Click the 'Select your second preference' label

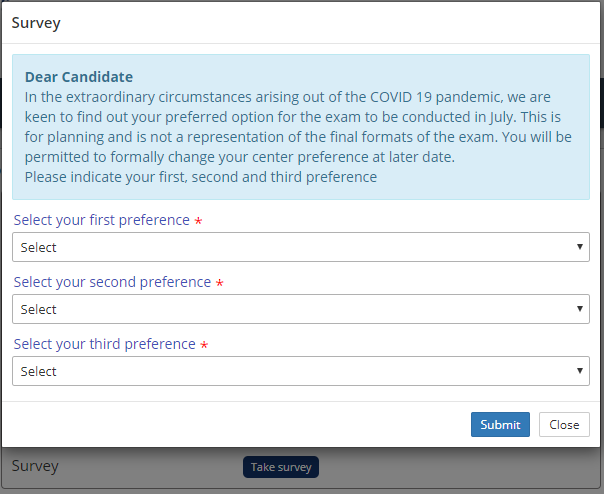(112, 282)
